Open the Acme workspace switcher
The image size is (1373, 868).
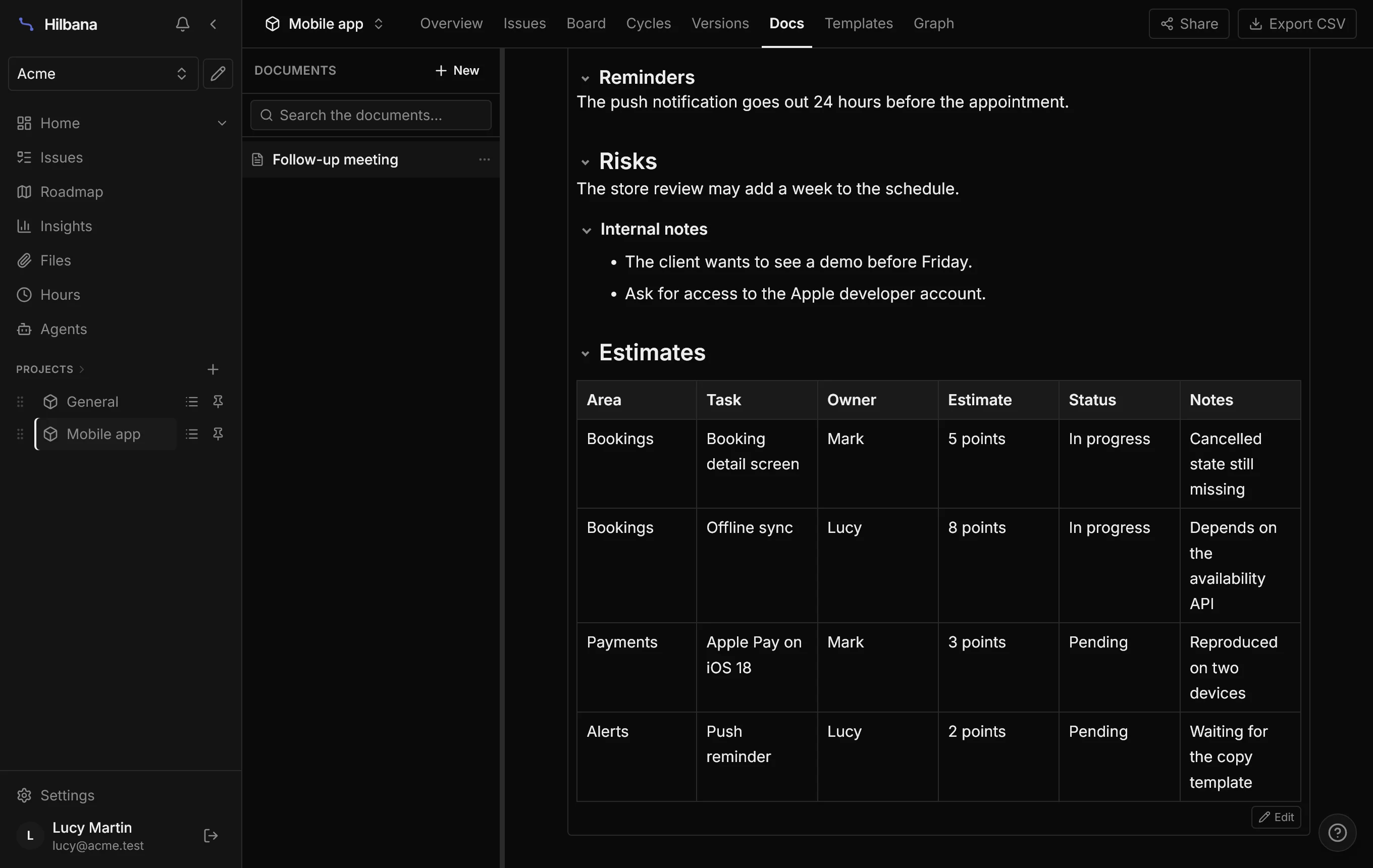pos(103,74)
